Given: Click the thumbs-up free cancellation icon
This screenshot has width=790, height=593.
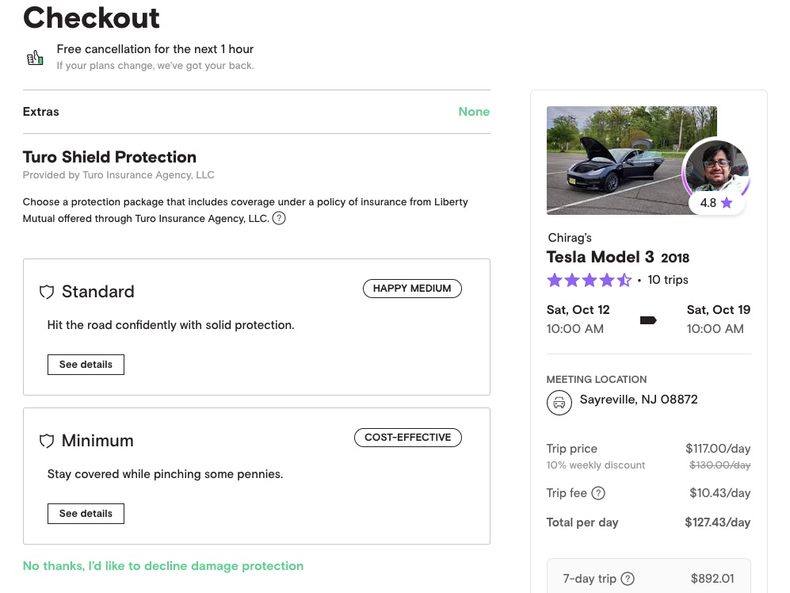Looking at the screenshot, I should tap(35, 57).
